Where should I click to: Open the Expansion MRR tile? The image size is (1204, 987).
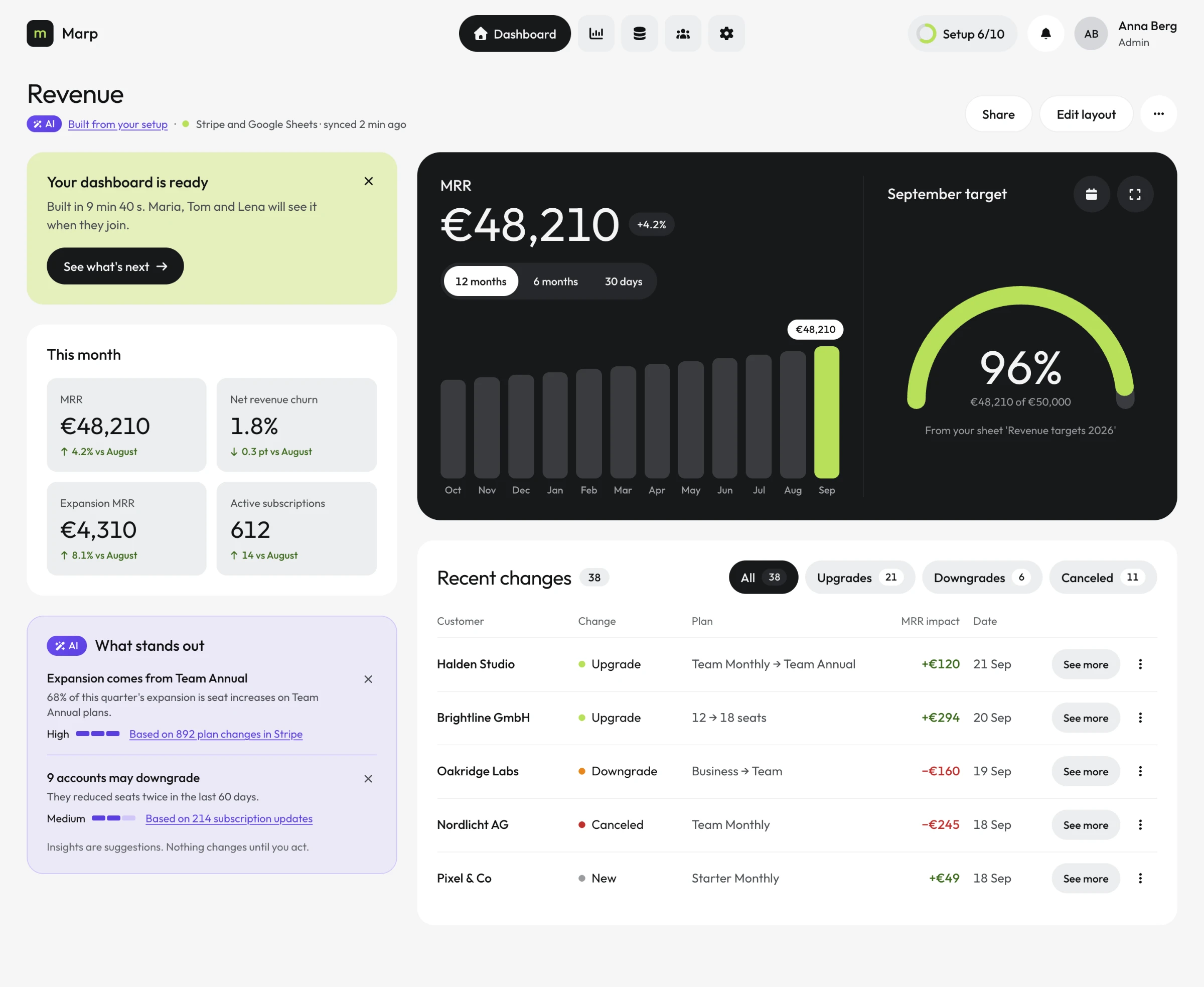click(126, 528)
